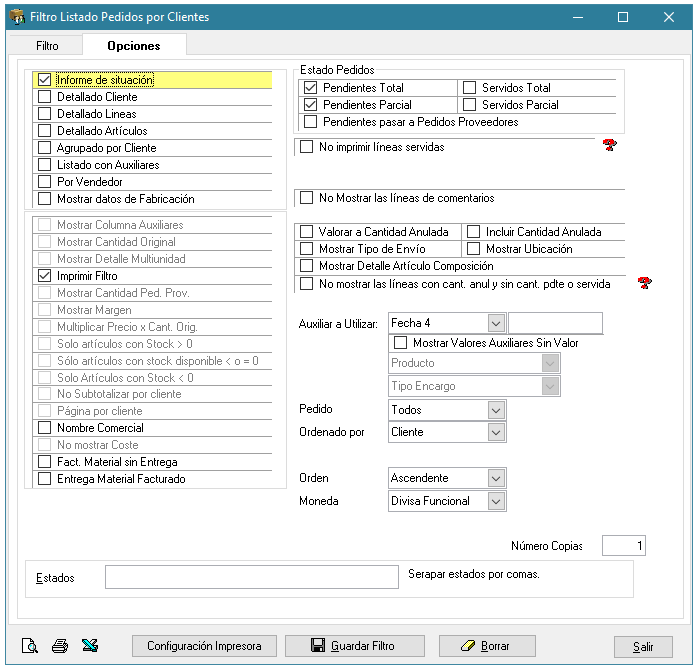Screen dimensions: 697x669
Task: Click the Número Copias field
Action: pos(624,545)
